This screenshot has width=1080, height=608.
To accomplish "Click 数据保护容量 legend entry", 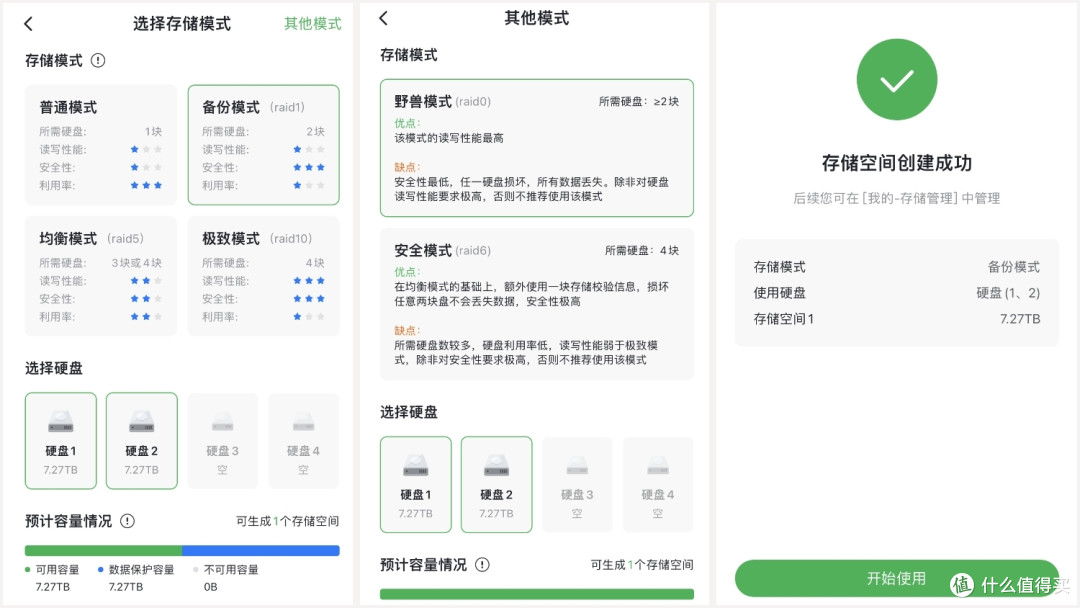I will pos(136,578).
